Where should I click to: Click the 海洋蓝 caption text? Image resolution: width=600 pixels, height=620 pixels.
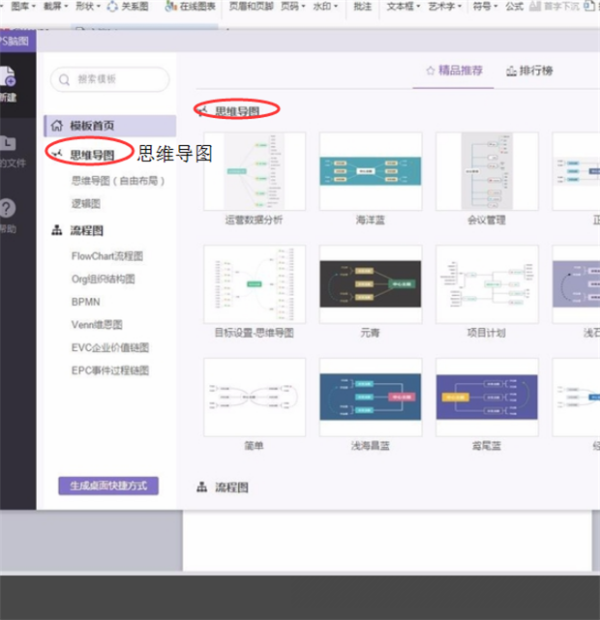point(370,220)
